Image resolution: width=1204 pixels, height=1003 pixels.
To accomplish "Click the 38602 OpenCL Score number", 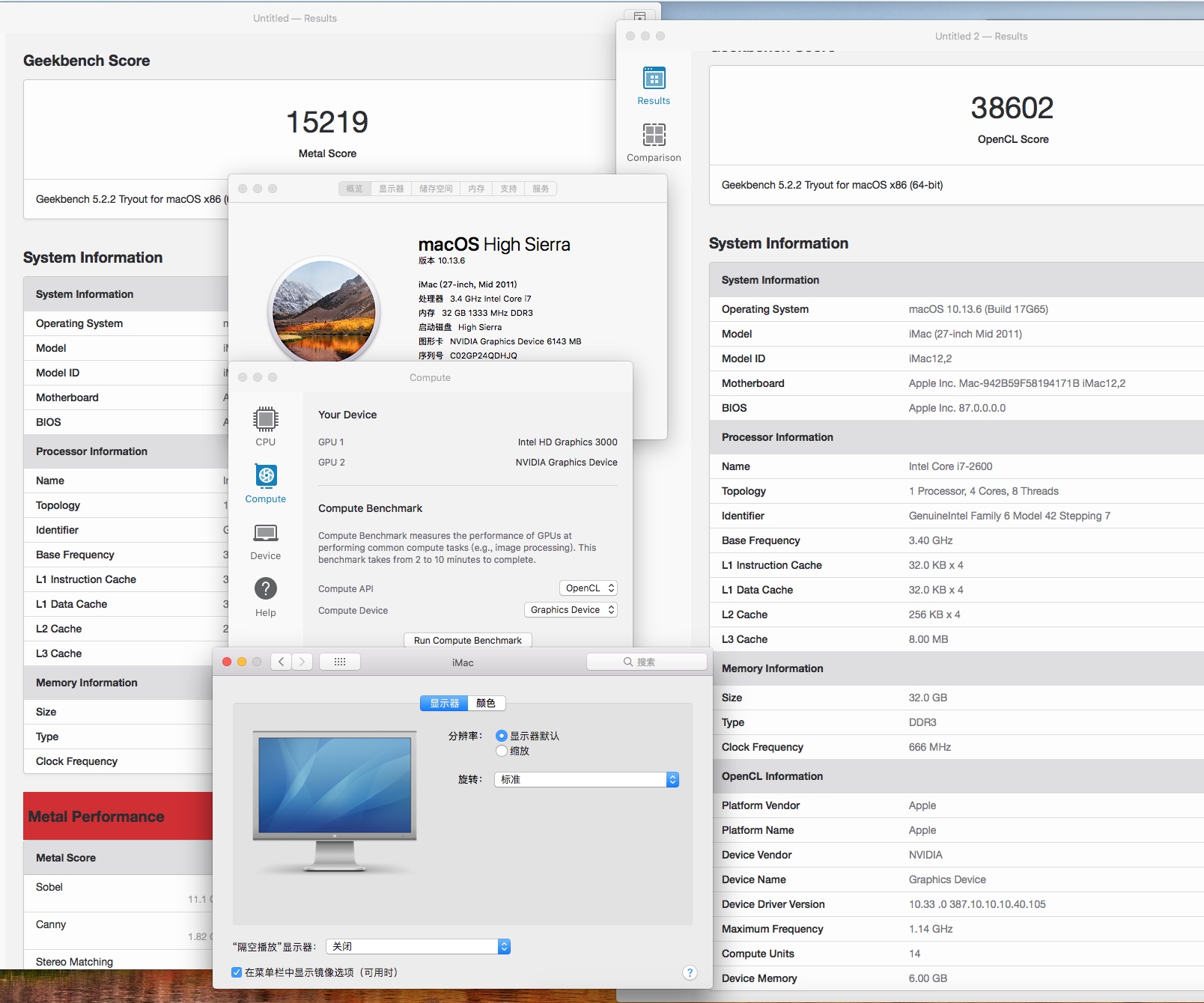I will (x=1012, y=108).
